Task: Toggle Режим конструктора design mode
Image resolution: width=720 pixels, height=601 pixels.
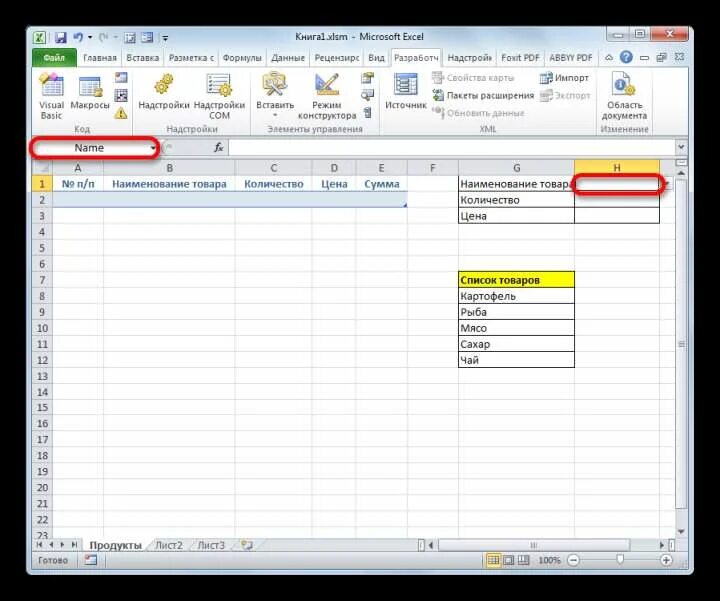Action: coord(327,96)
